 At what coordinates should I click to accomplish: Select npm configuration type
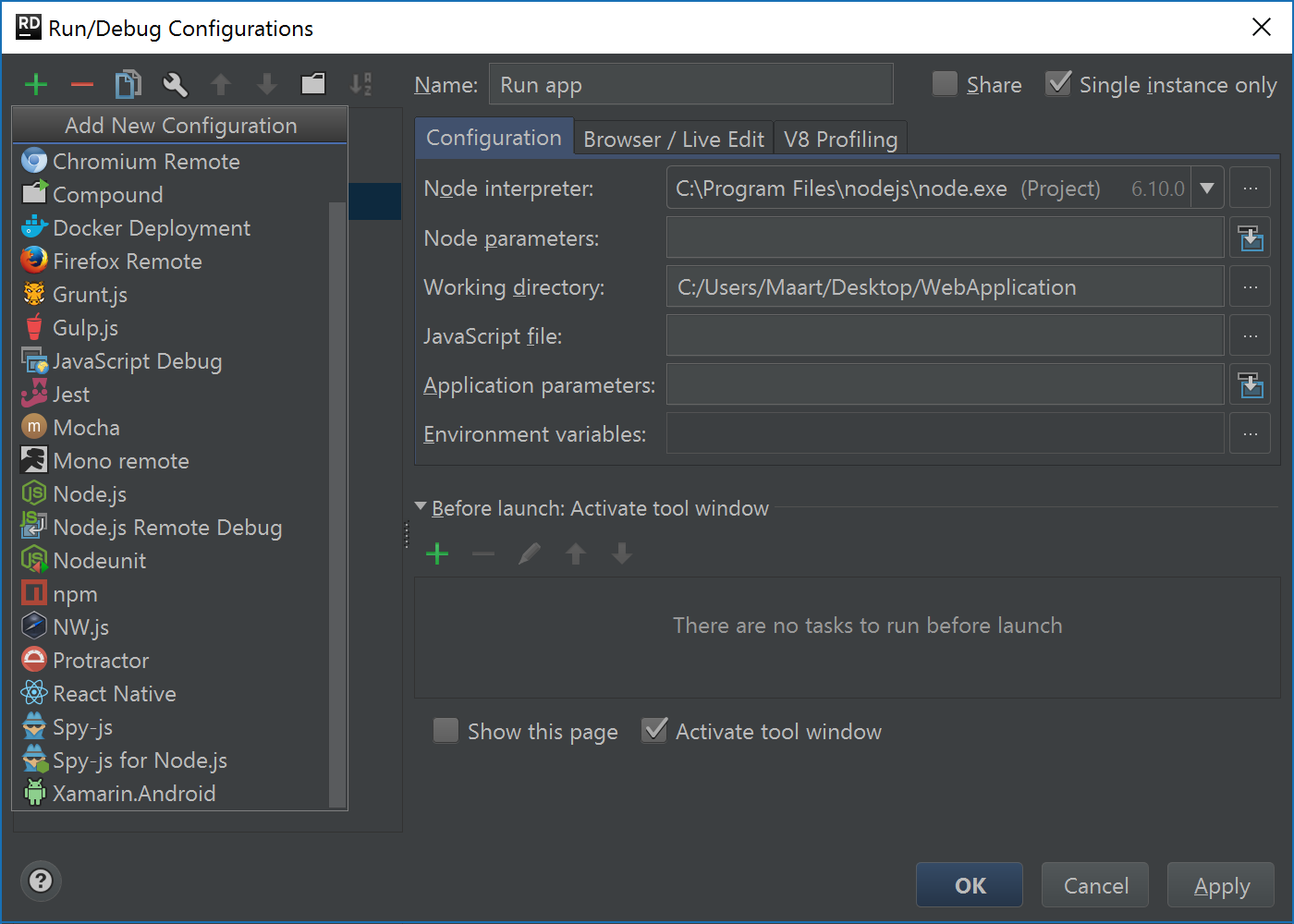click(x=171, y=594)
